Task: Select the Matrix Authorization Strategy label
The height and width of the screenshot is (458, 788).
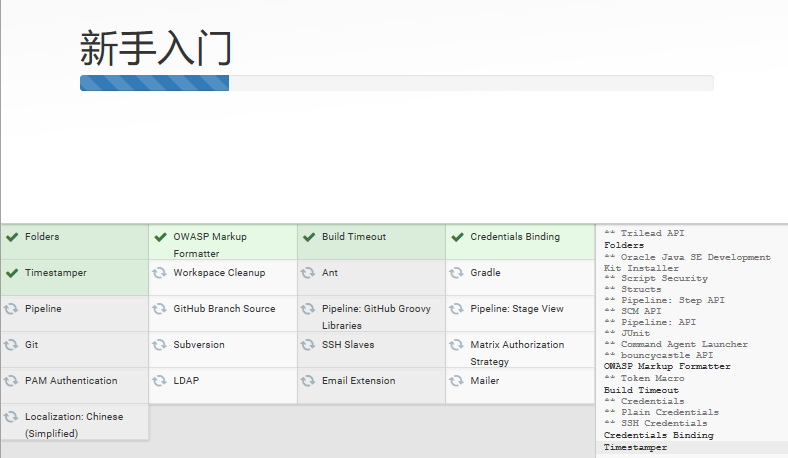Action: [517, 353]
